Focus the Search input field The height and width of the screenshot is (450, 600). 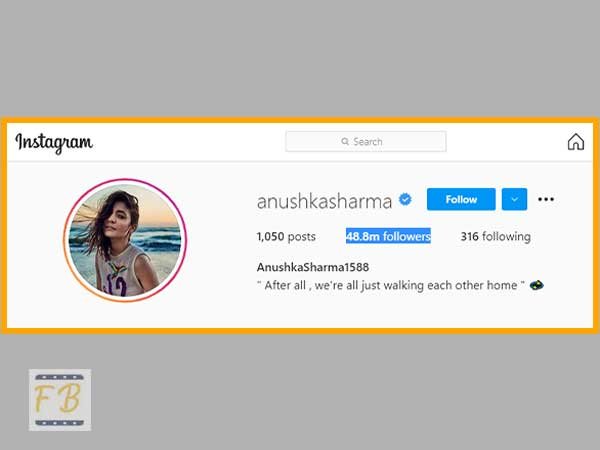pyautogui.click(x=366, y=142)
